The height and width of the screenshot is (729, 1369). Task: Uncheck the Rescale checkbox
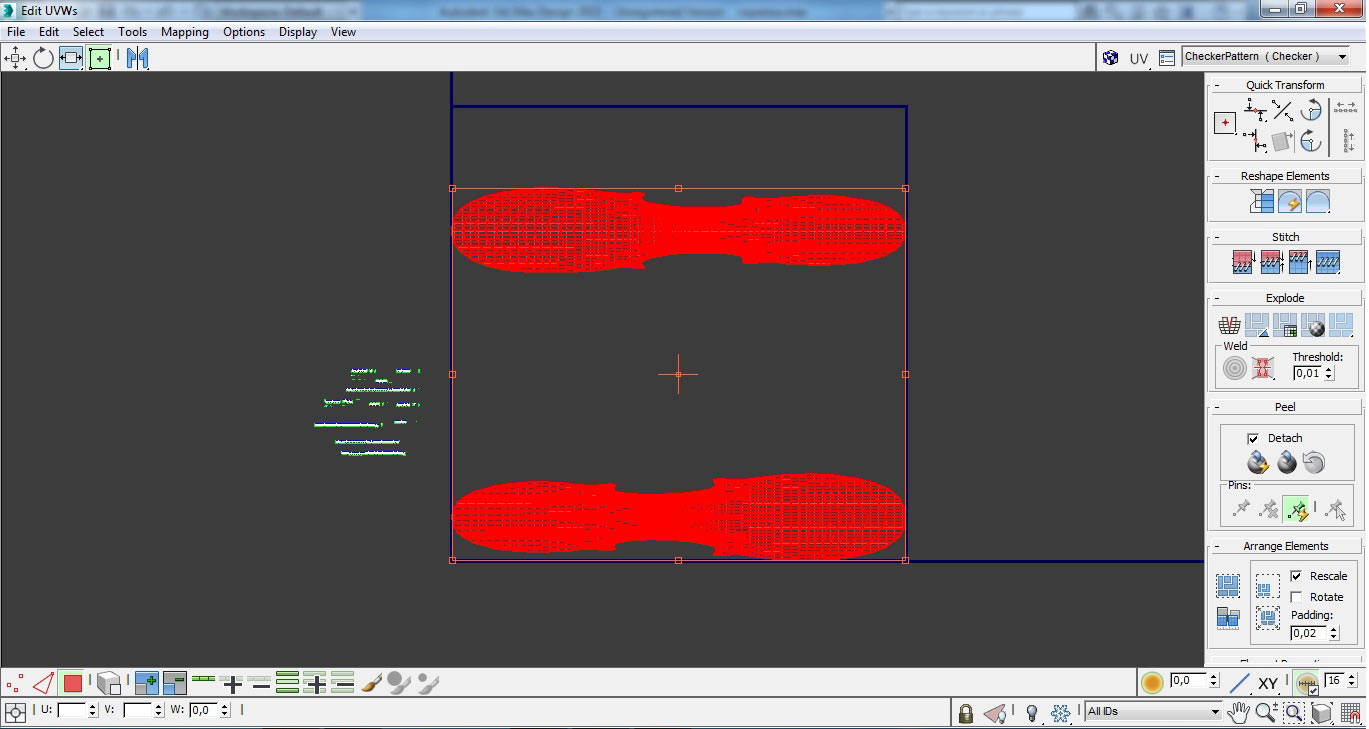(1296, 576)
